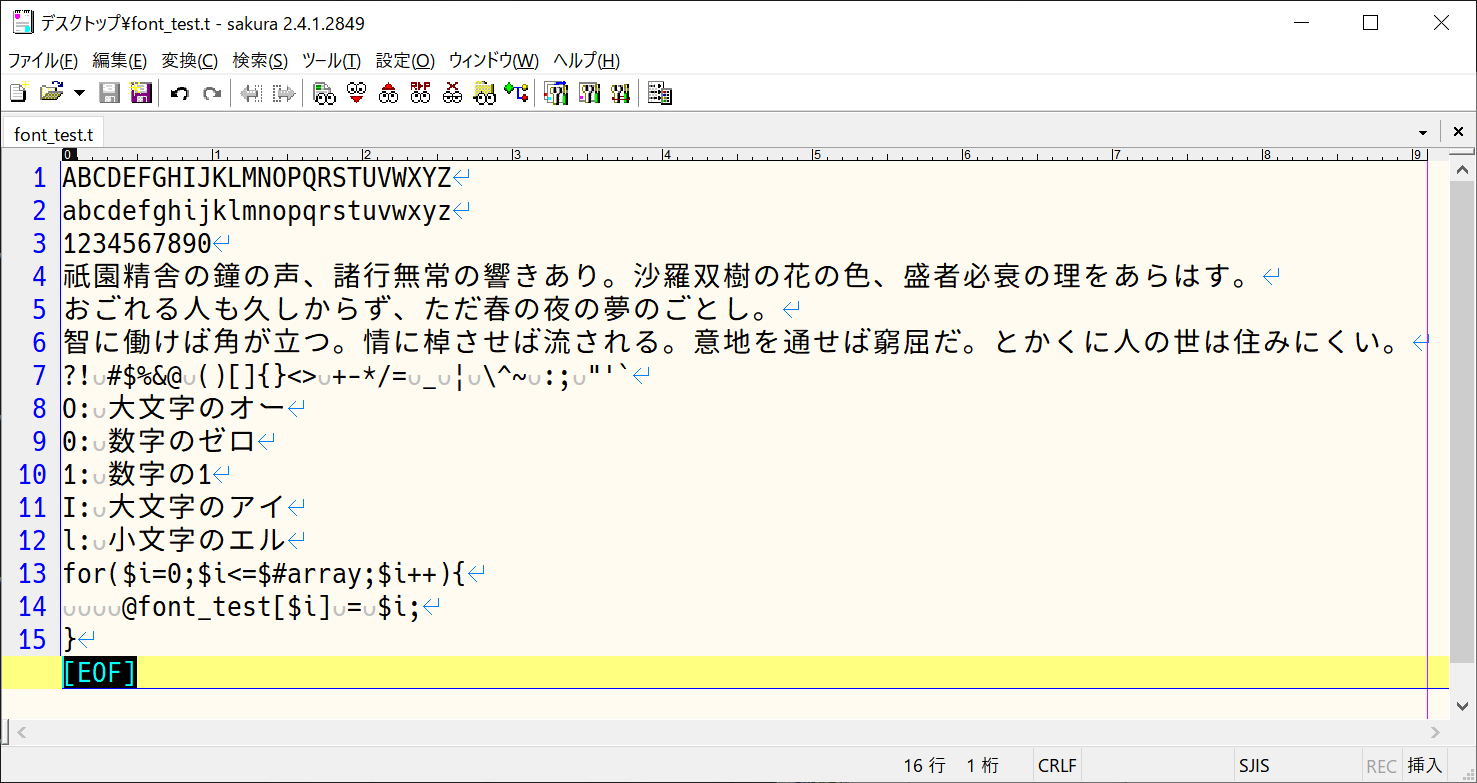This screenshot has width=1477, height=783.
Task: Click the redo arrow icon
Action: pos(212,94)
